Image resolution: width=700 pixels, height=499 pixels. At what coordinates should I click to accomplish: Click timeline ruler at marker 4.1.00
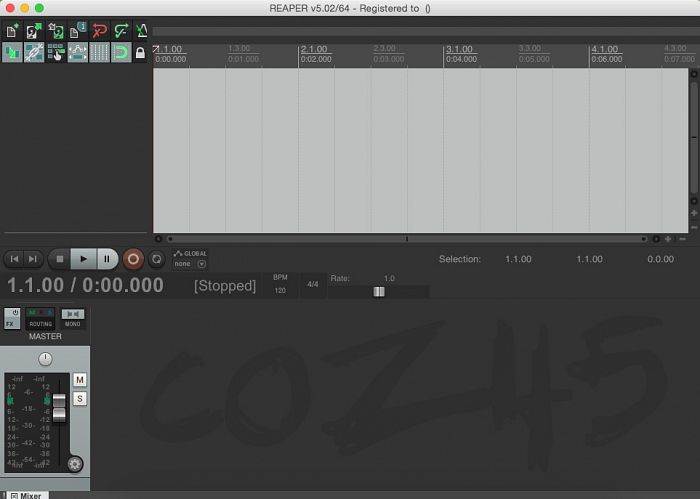(x=604, y=49)
